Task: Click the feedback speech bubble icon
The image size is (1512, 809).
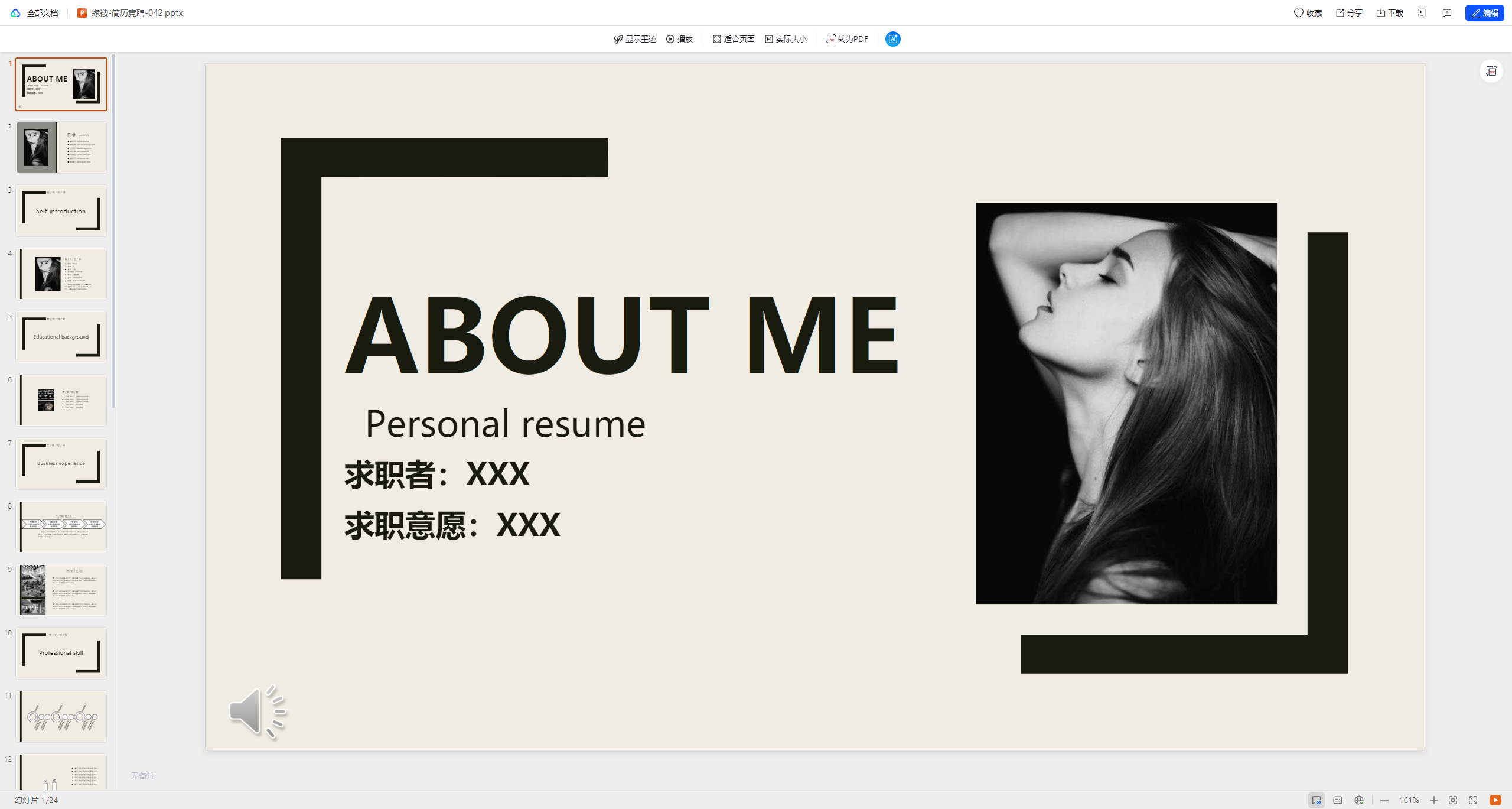Action: tap(1447, 13)
